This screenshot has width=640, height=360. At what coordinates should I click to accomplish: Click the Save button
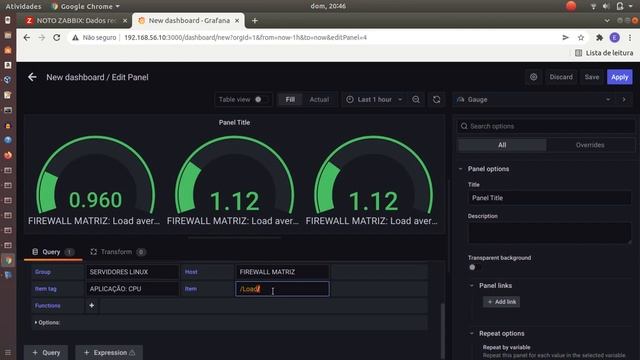592,77
